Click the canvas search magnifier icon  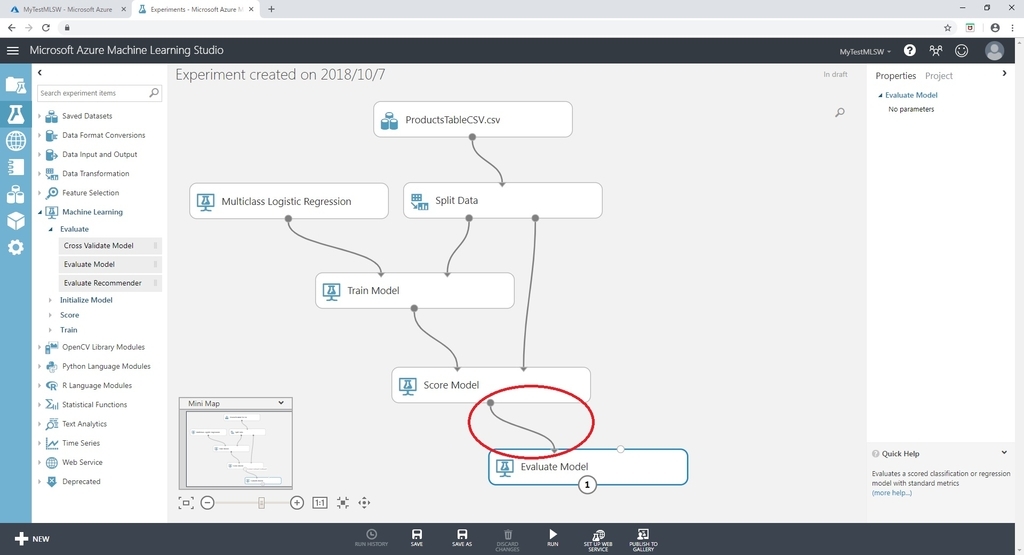pyautogui.click(x=840, y=112)
